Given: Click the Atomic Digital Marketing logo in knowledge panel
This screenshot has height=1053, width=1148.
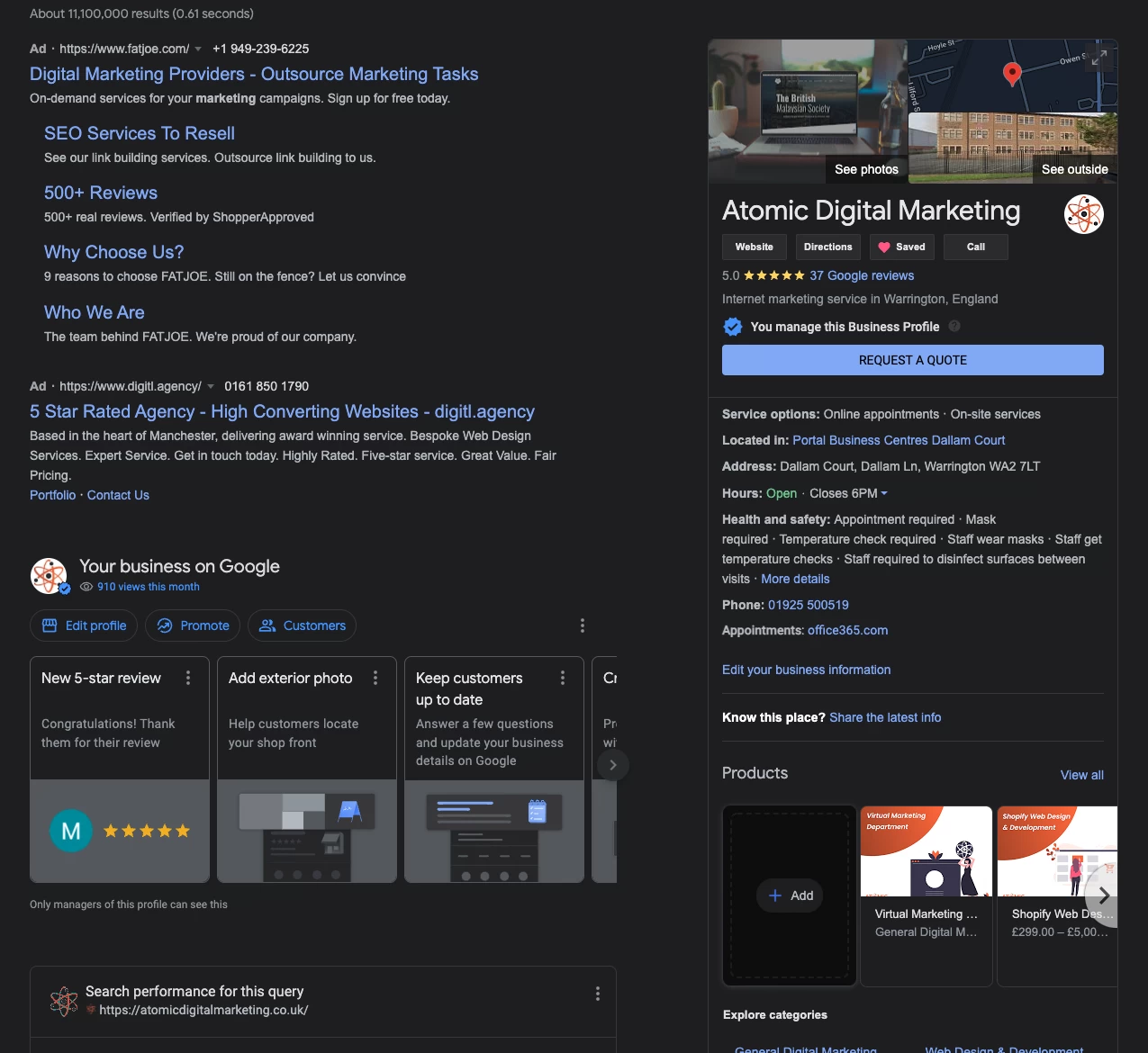Looking at the screenshot, I should click(1083, 214).
